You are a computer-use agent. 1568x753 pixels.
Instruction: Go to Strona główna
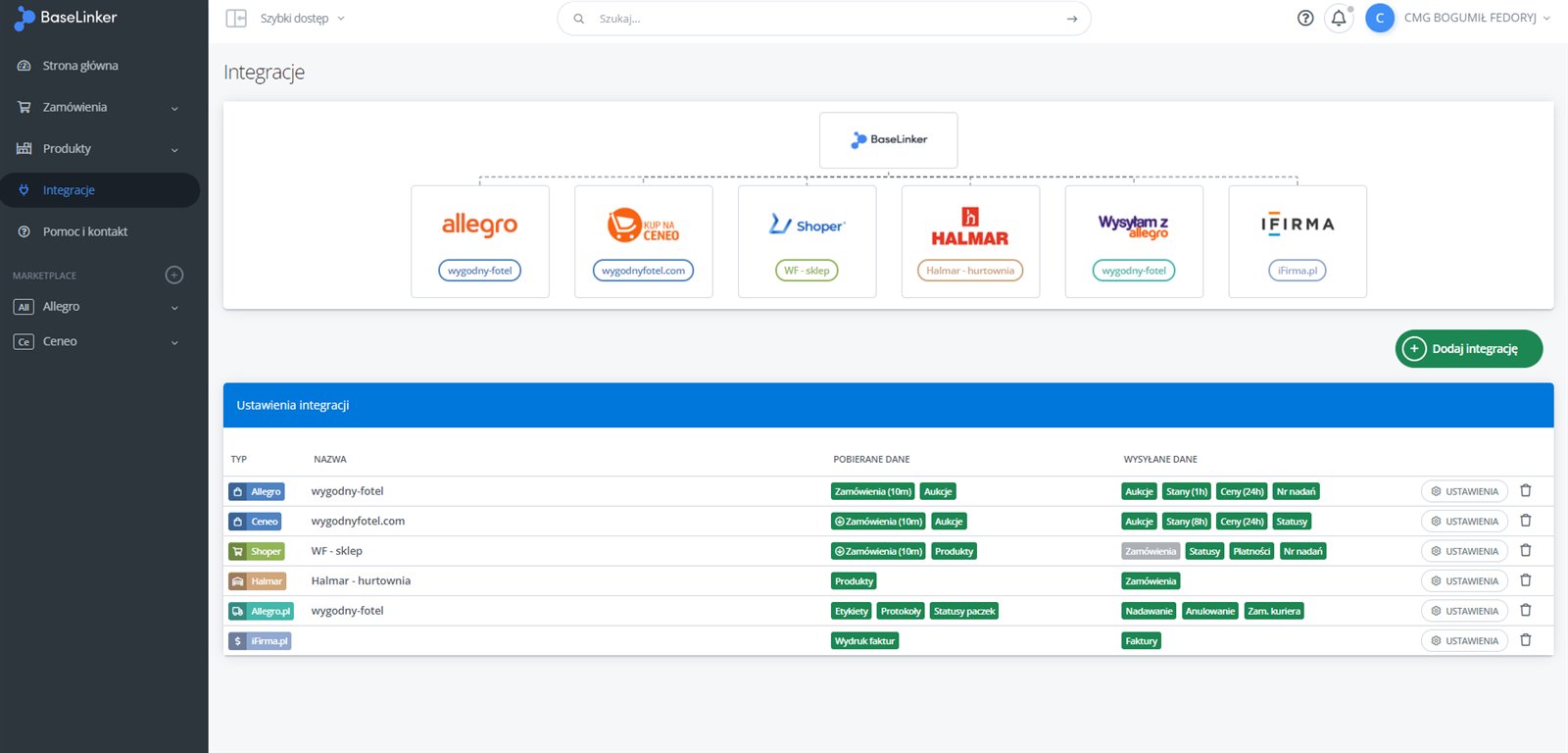click(x=80, y=66)
